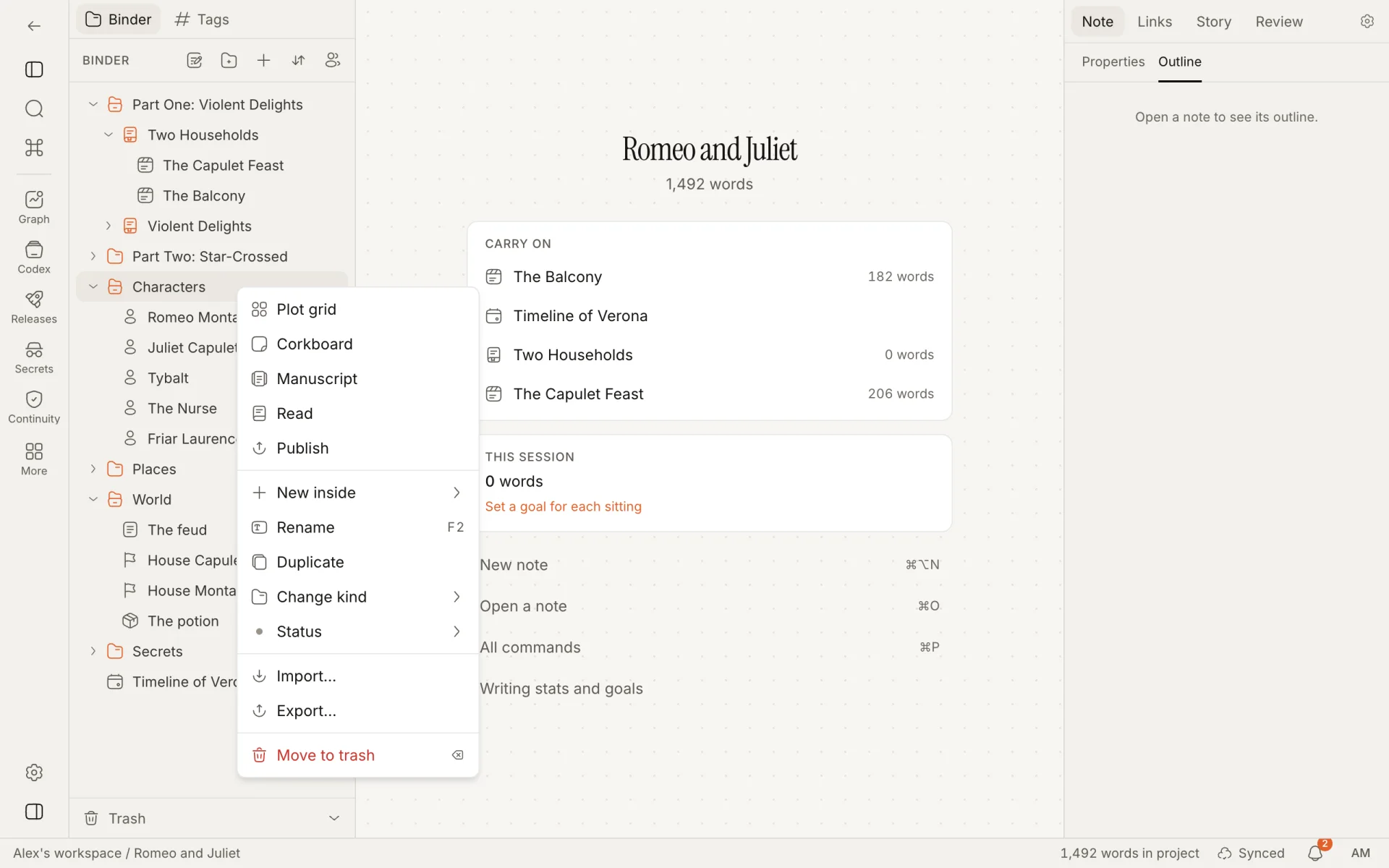Expand the Places folder
Viewport: 1389px width, 868px height.
pyautogui.click(x=93, y=469)
